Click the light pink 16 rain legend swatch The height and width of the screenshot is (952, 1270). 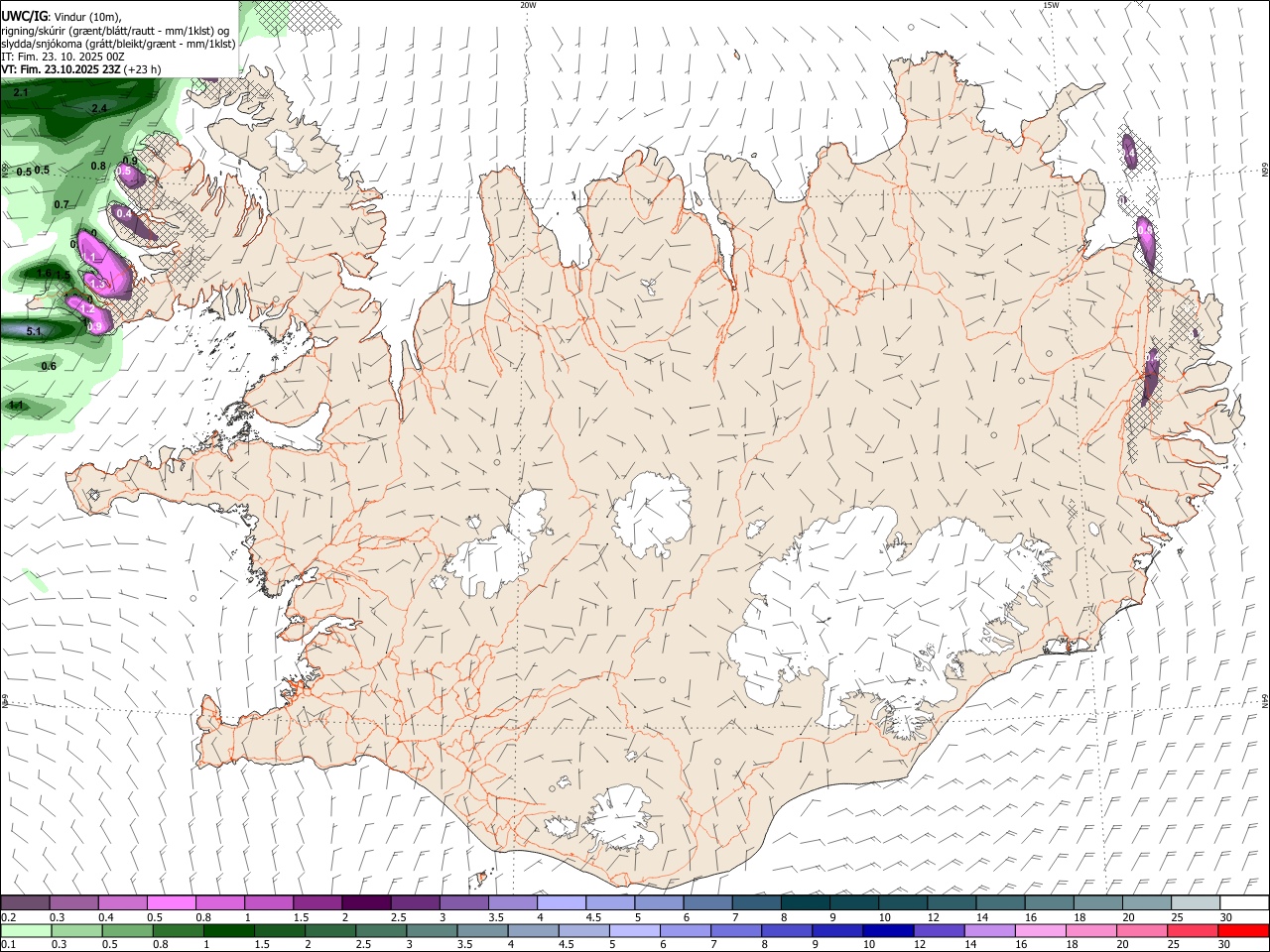[1040, 931]
